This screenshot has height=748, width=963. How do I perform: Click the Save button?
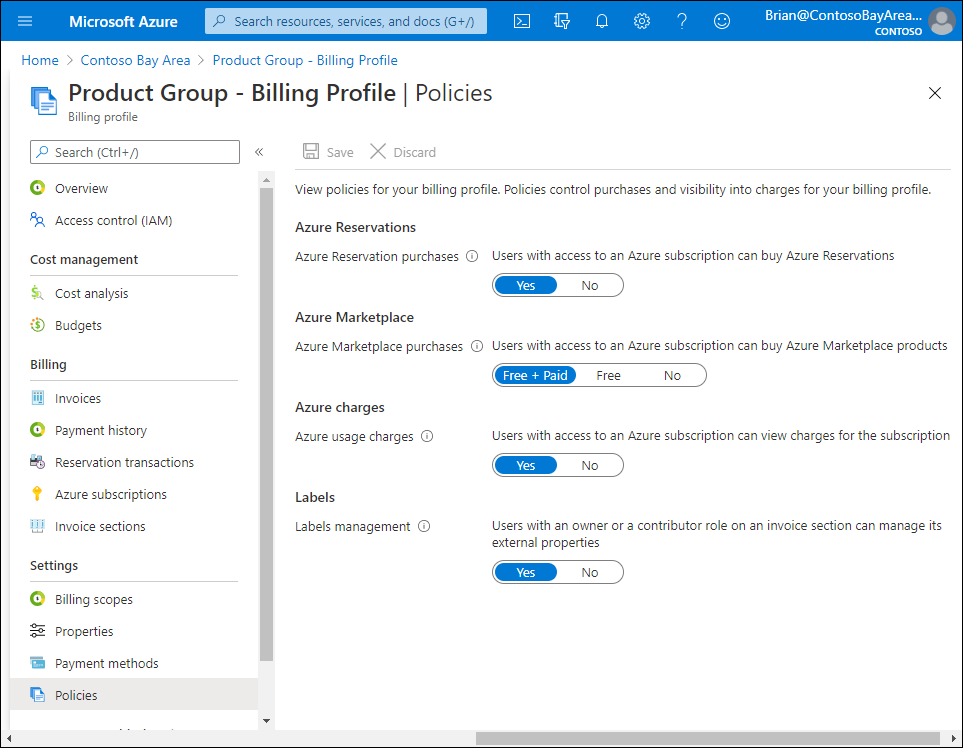pyautogui.click(x=328, y=152)
